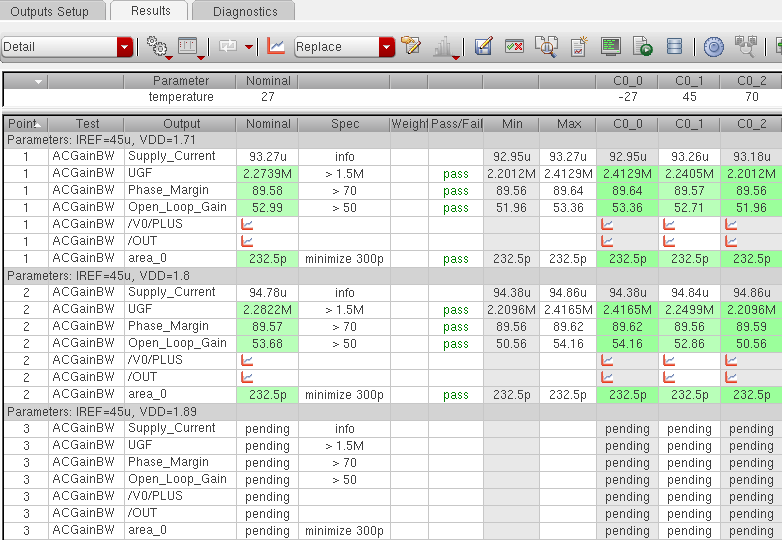Plot nominal /V0/PLUS waveform for point 2
782x540 pixels.
(x=247, y=360)
